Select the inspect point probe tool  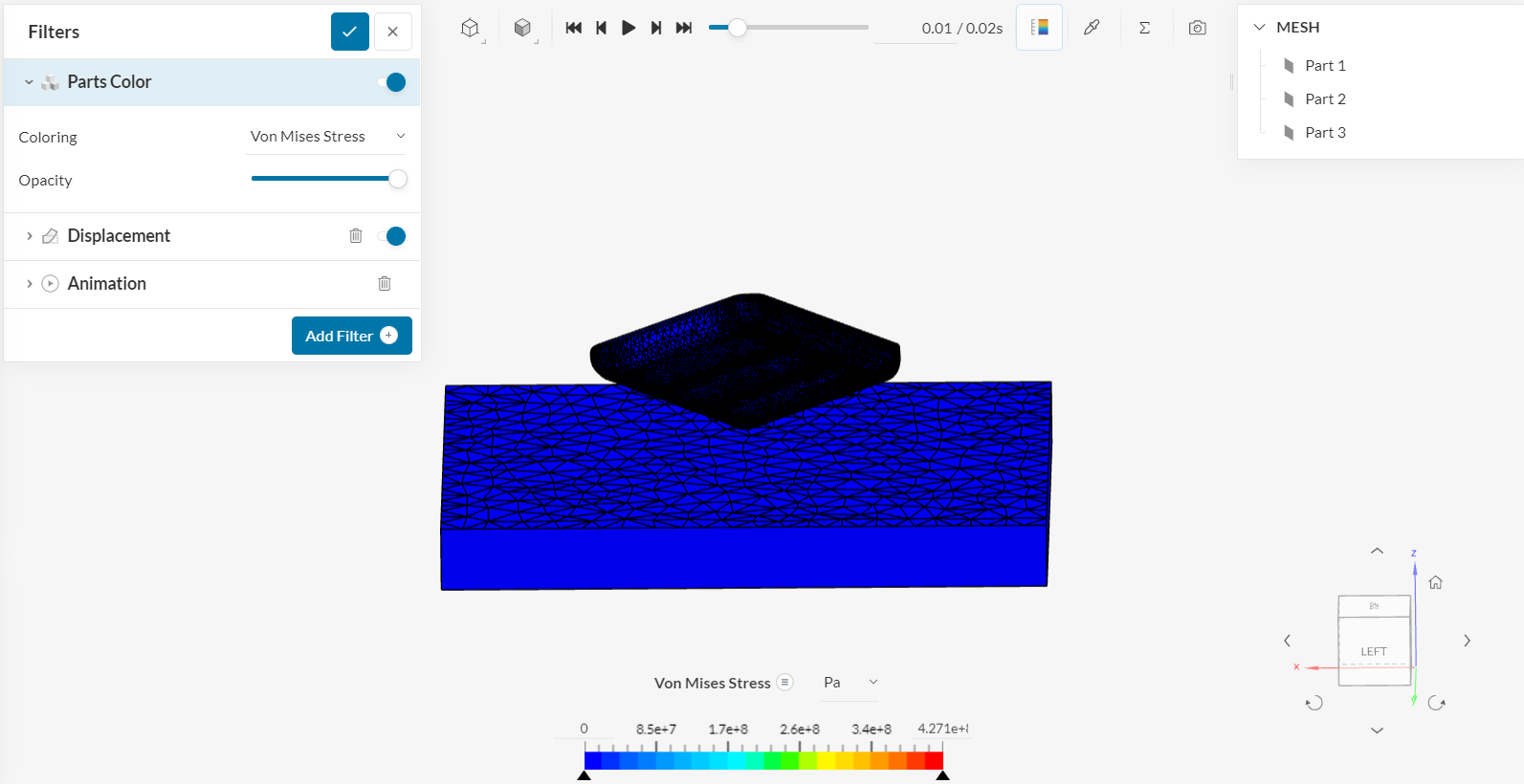[x=1092, y=28]
